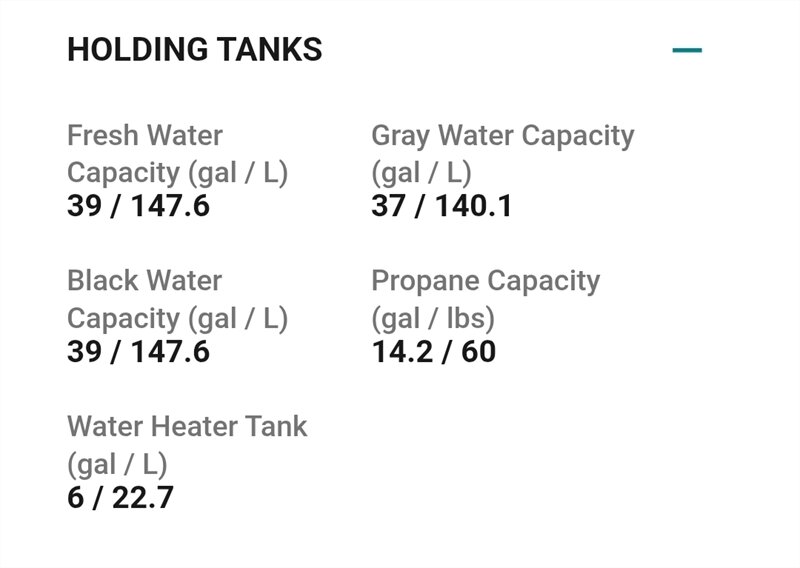Click the water heater value 6 / 22.7
Screen dimensions: 800x568
pyautogui.click(x=120, y=497)
